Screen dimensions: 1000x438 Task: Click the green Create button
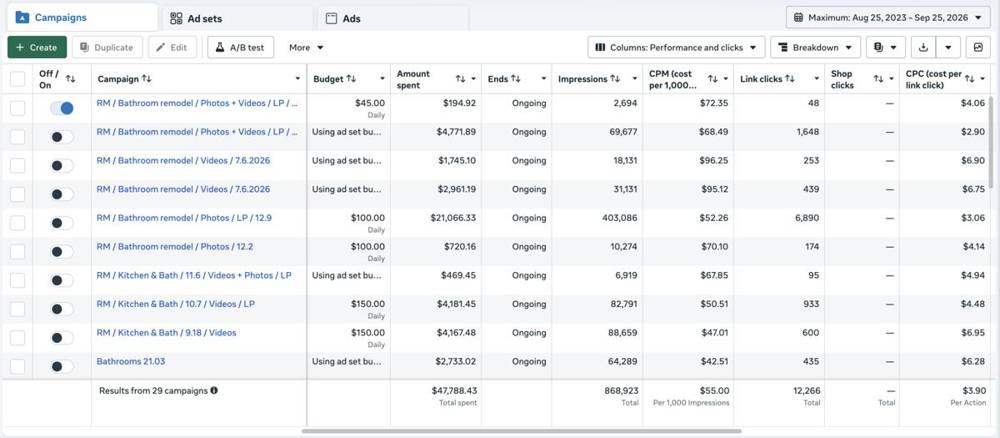click(36, 47)
